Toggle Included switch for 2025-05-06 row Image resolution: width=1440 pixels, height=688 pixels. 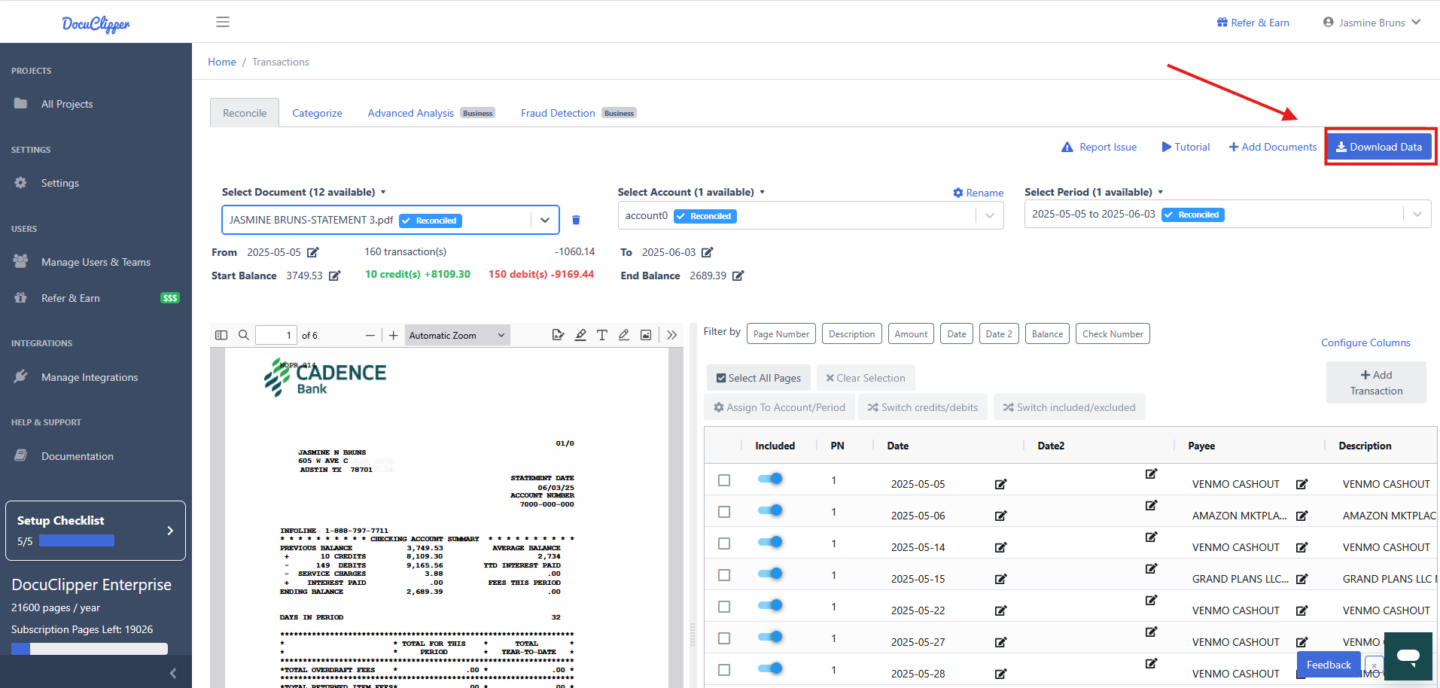pos(770,511)
